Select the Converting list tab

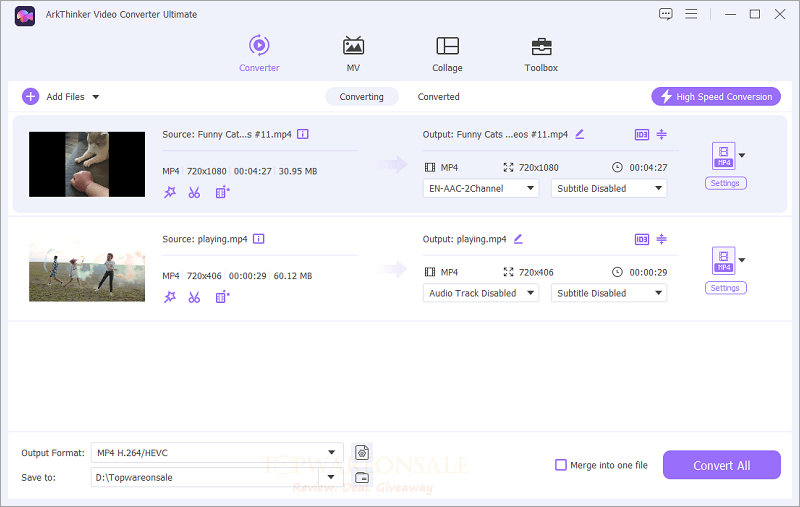(362, 96)
